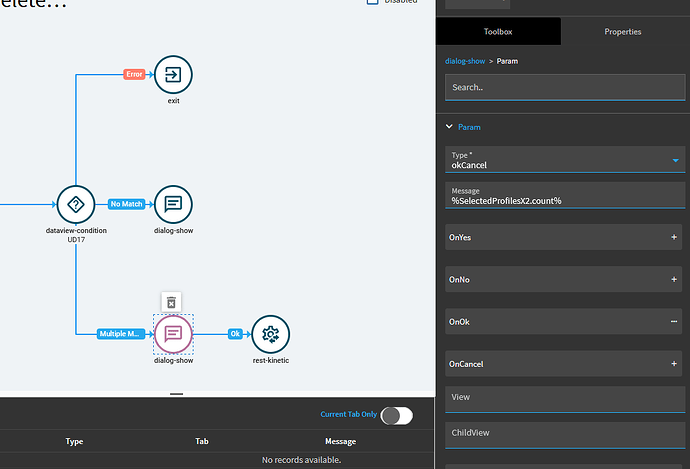Image resolution: width=690 pixels, height=469 pixels.
Task: Expand the OnNo plus icon
Action: pyautogui.click(x=674, y=279)
